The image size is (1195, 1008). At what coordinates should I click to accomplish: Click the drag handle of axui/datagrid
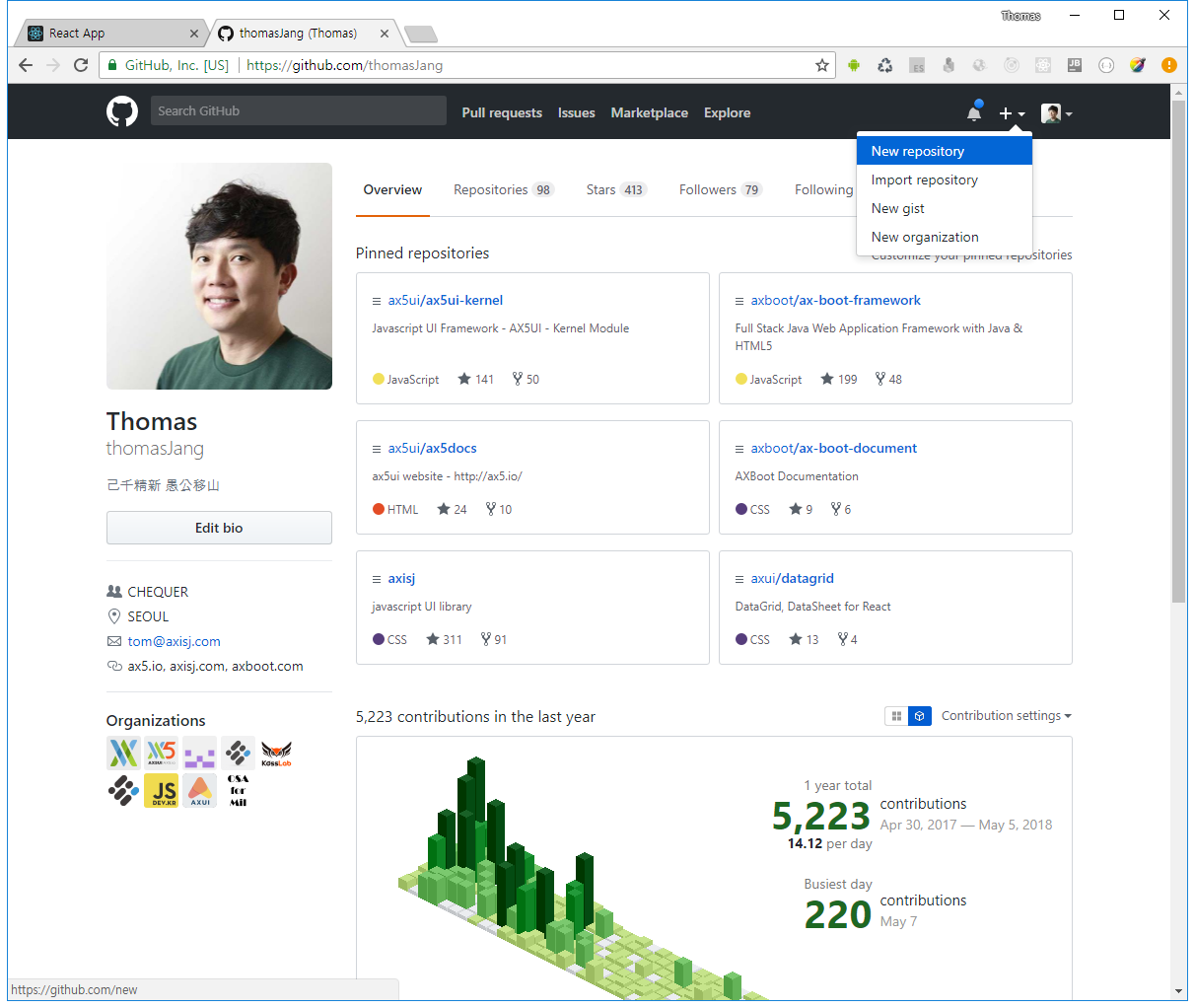739,579
